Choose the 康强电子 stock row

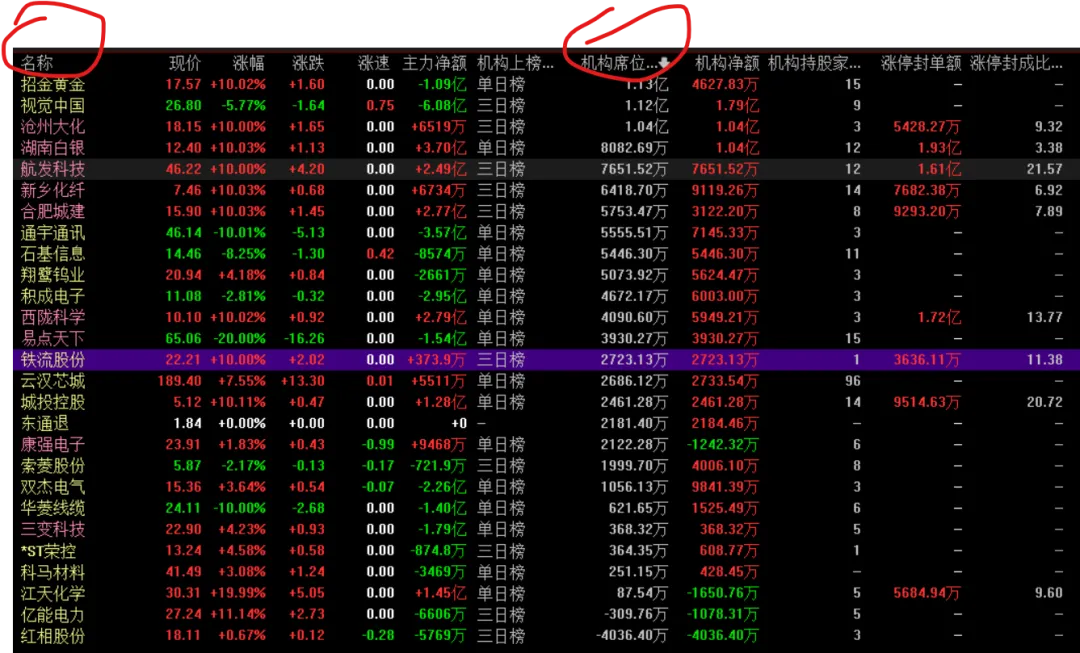pos(546,445)
